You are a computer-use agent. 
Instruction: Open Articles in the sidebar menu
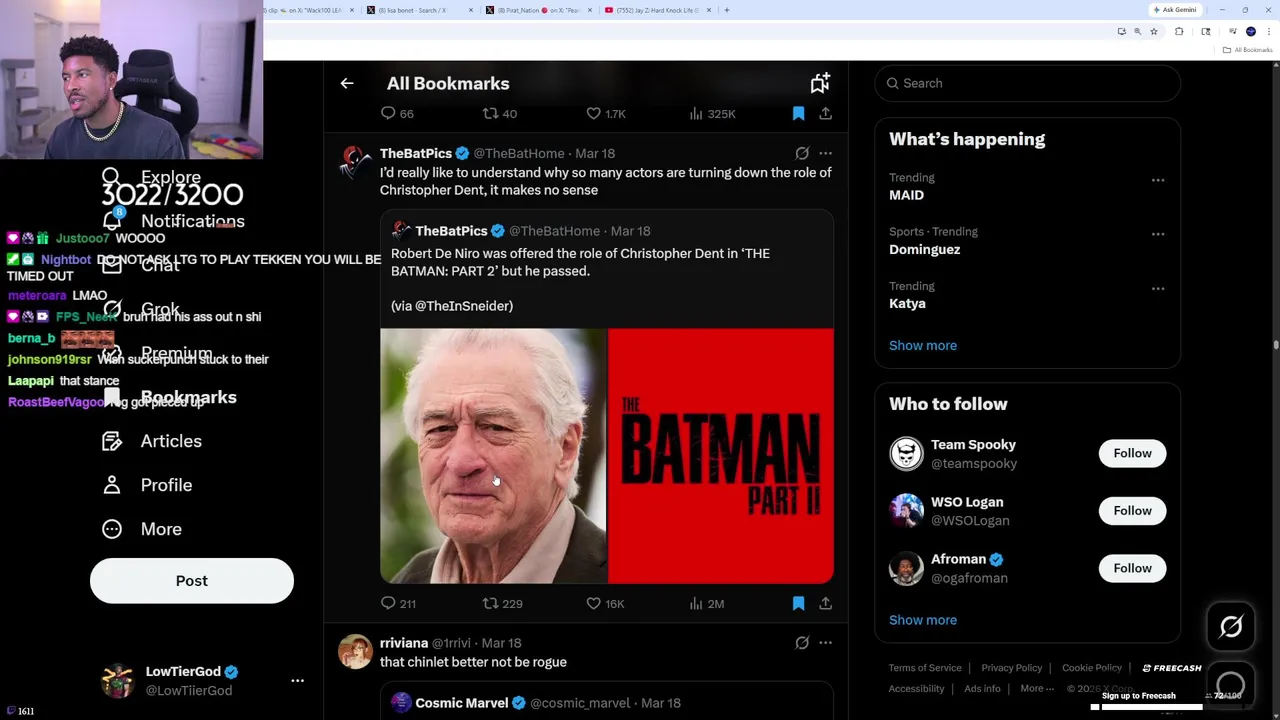coord(152,441)
